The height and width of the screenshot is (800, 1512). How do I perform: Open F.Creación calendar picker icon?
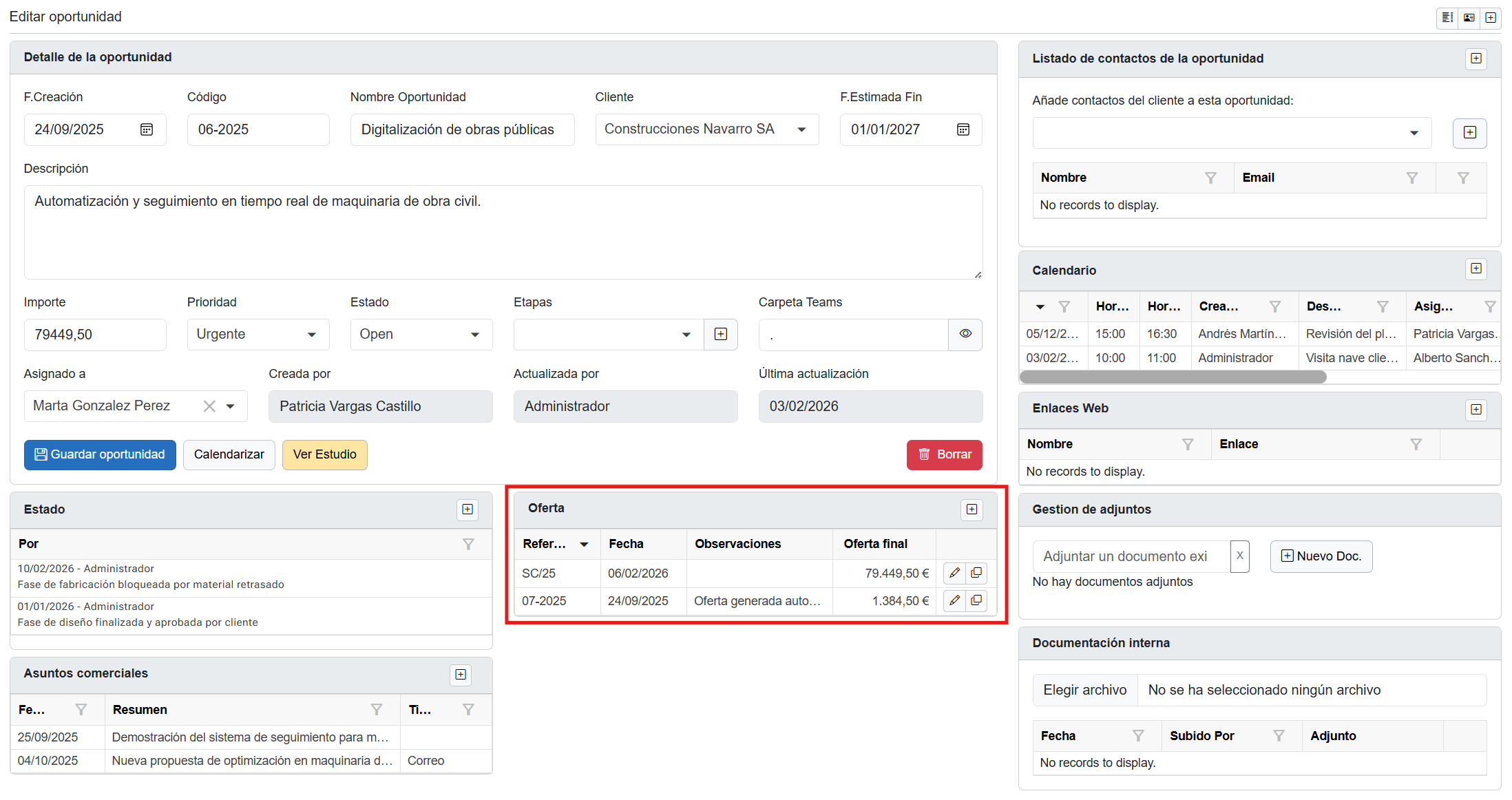point(147,129)
